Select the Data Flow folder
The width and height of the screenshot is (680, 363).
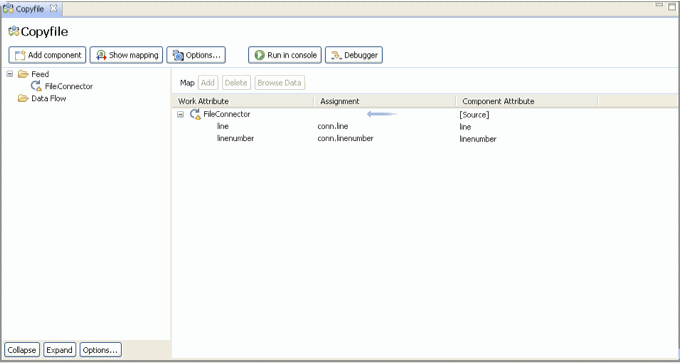tap(49, 98)
